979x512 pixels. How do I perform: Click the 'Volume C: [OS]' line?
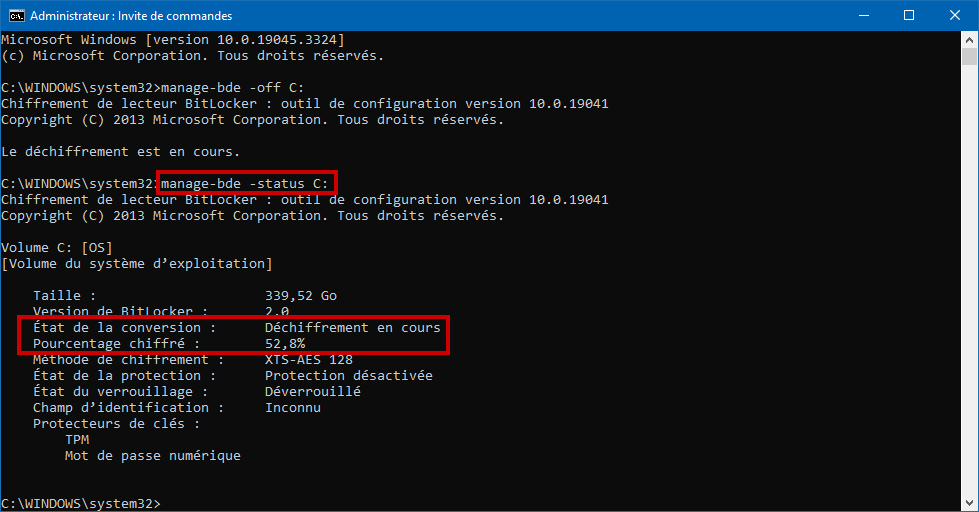[x=57, y=248]
